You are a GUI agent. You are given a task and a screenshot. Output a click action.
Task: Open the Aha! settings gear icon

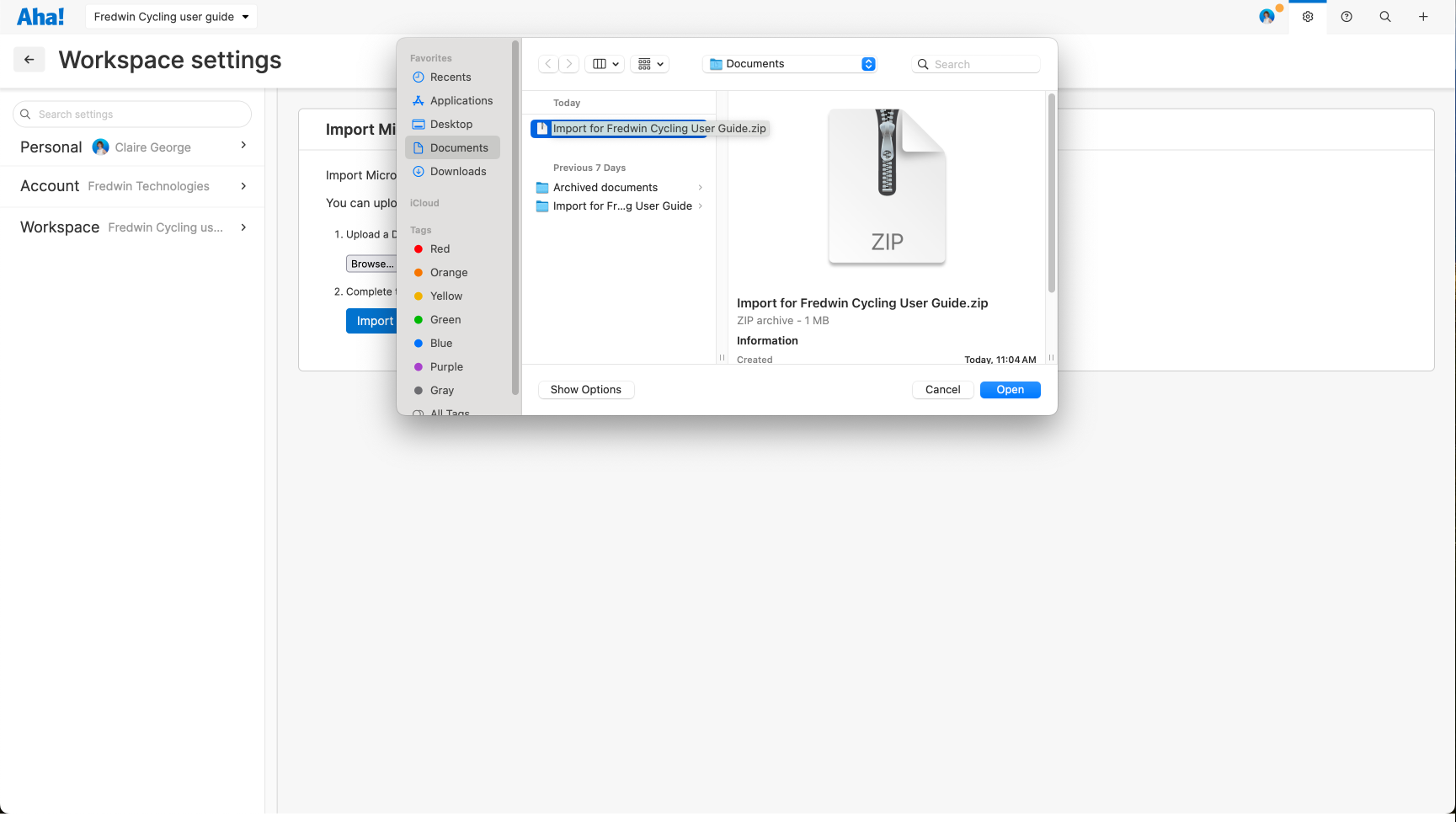coord(1307,16)
